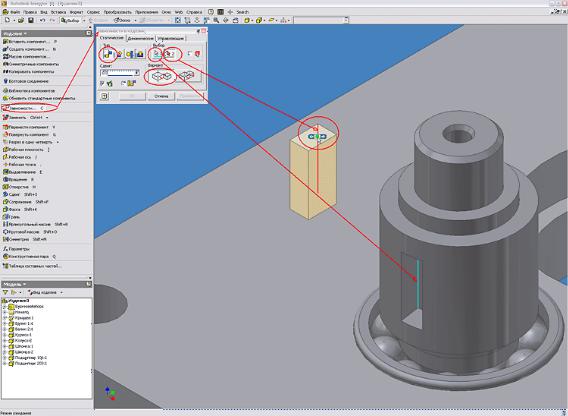Select the Angle constraint type icon
Image resolution: width=568 pixels, height=416 pixels.
[x=118, y=54]
